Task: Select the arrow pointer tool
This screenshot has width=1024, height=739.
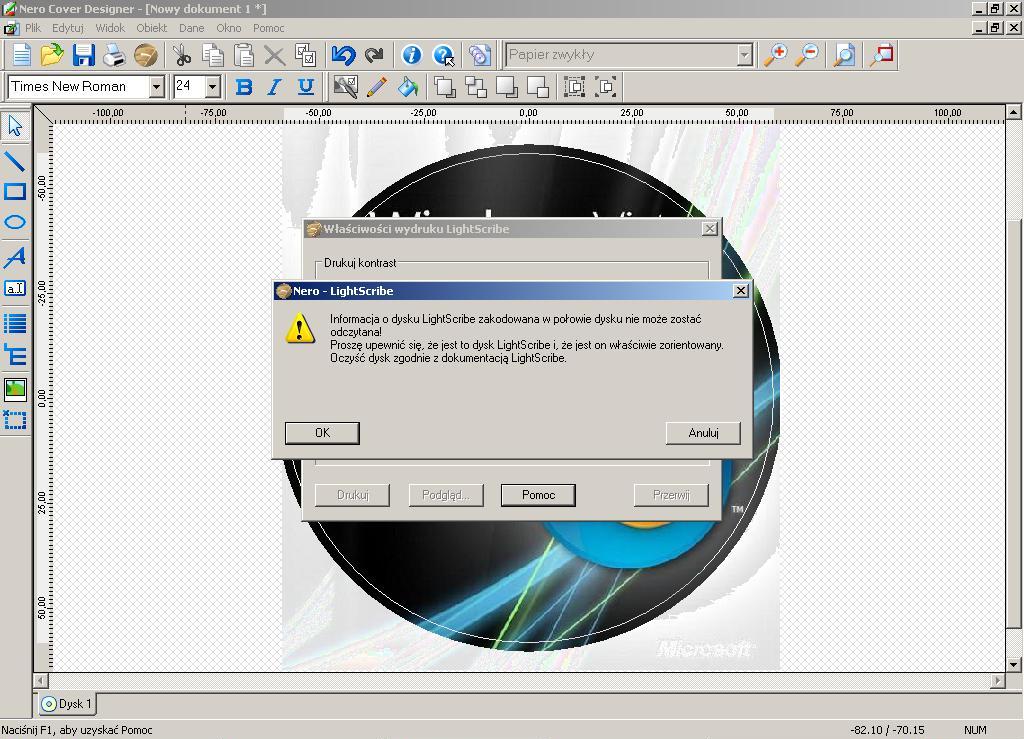Action: click(15, 125)
